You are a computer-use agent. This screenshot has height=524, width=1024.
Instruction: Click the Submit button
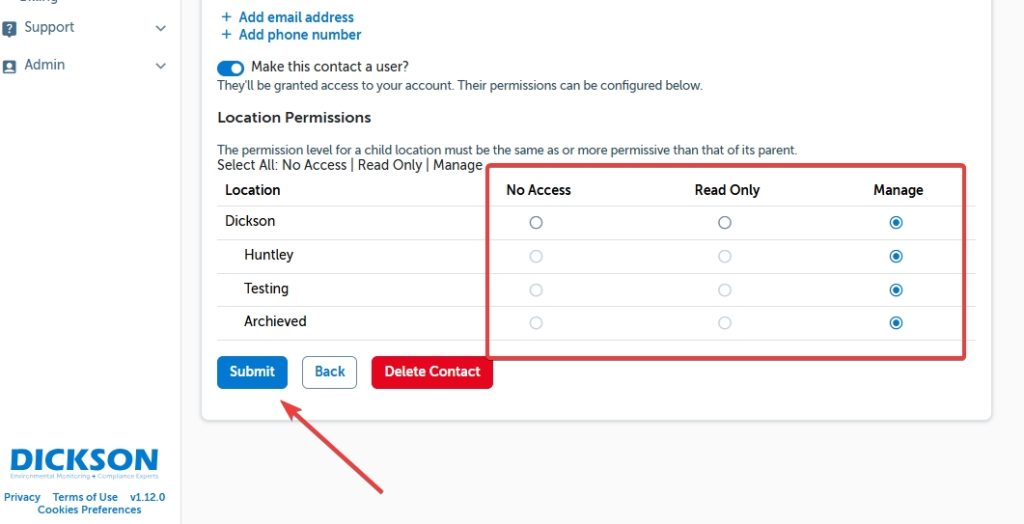pos(252,372)
